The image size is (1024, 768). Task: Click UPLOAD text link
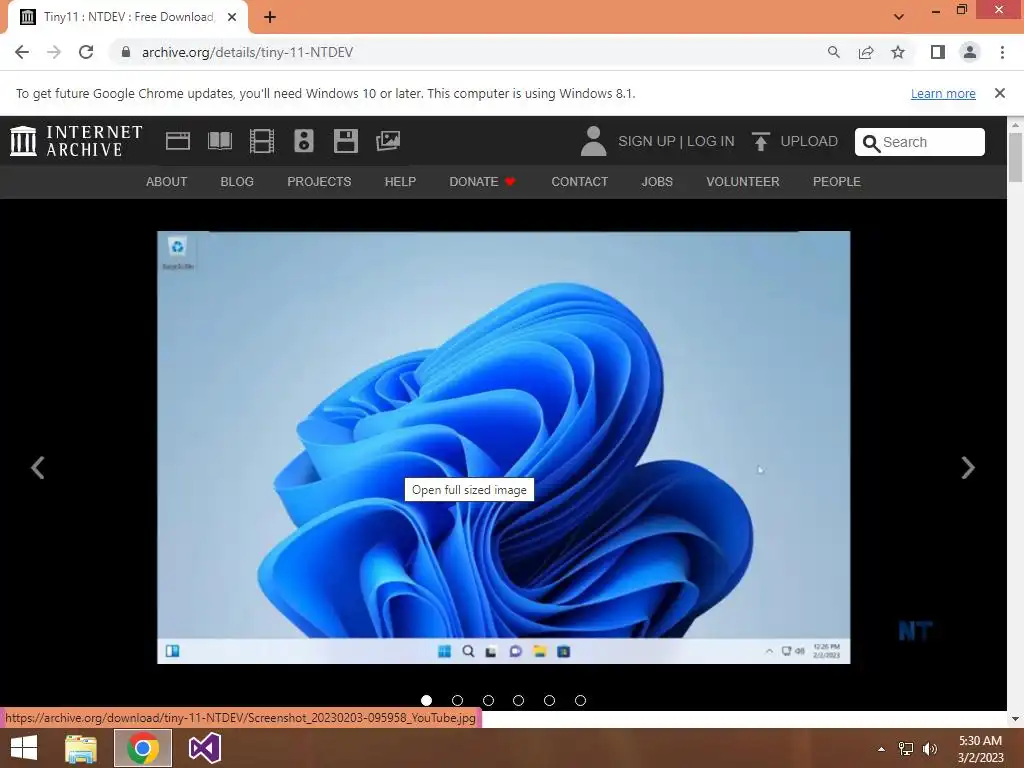[809, 141]
